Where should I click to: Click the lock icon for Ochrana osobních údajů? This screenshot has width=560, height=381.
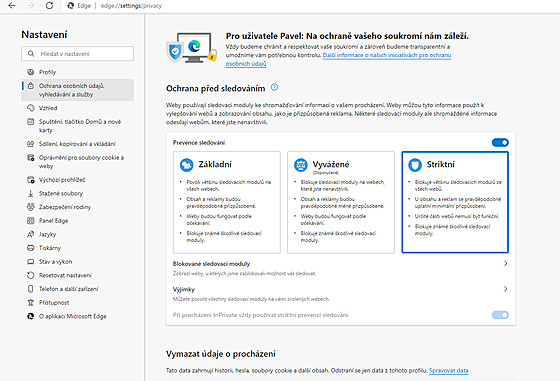point(31,86)
